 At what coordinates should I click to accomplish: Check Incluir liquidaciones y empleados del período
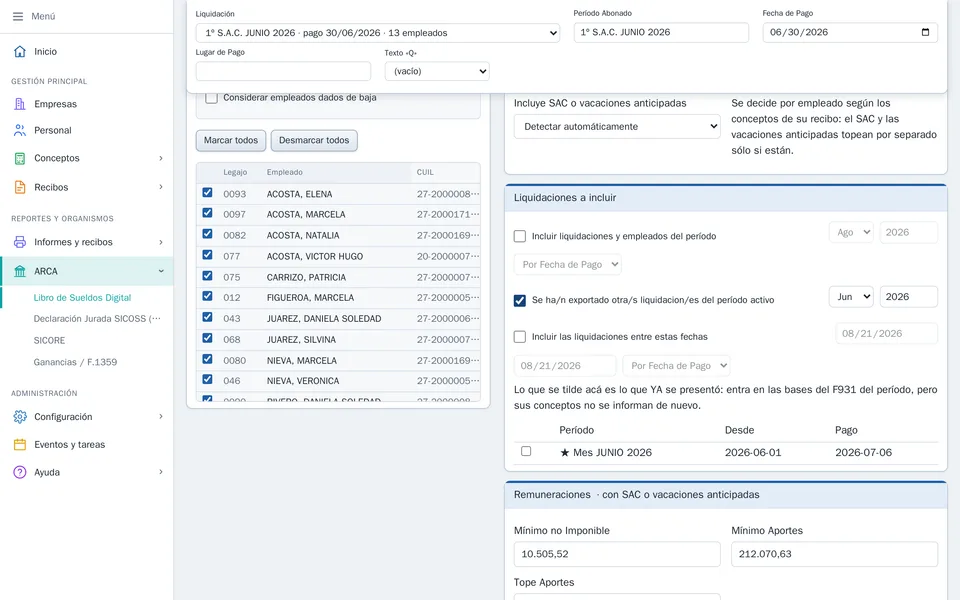[x=520, y=236]
